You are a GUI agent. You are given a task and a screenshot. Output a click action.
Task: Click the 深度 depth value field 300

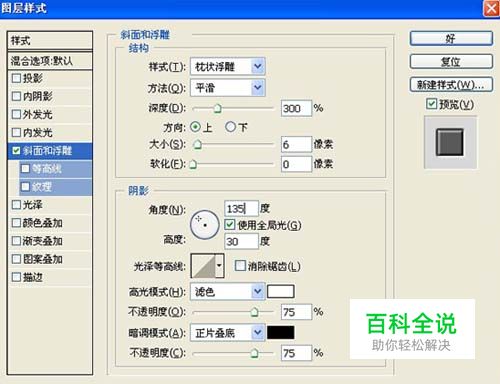296,108
